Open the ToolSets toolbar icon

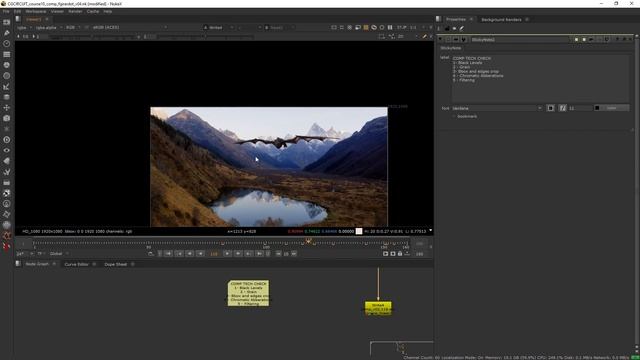(7, 172)
